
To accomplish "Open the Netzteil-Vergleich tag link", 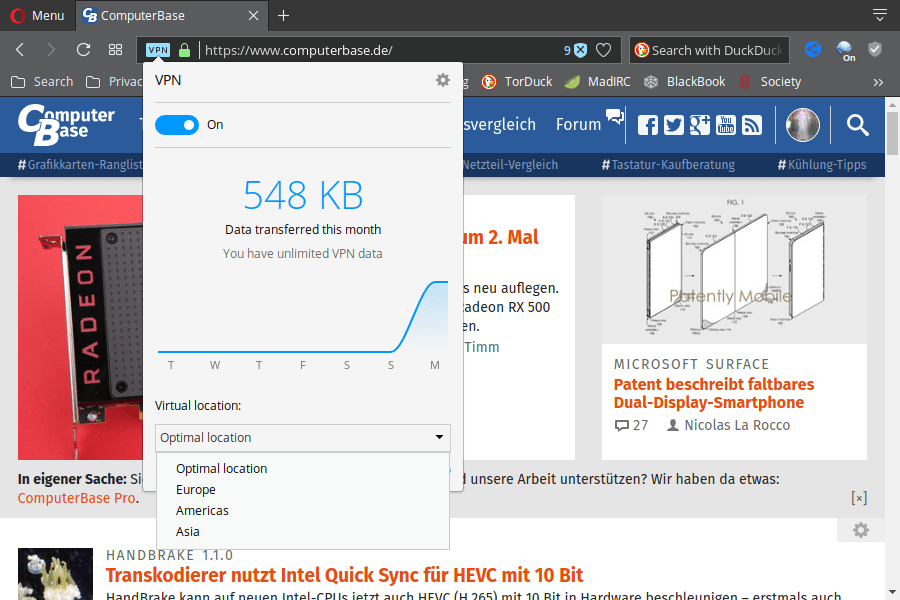I will click(x=510, y=165).
